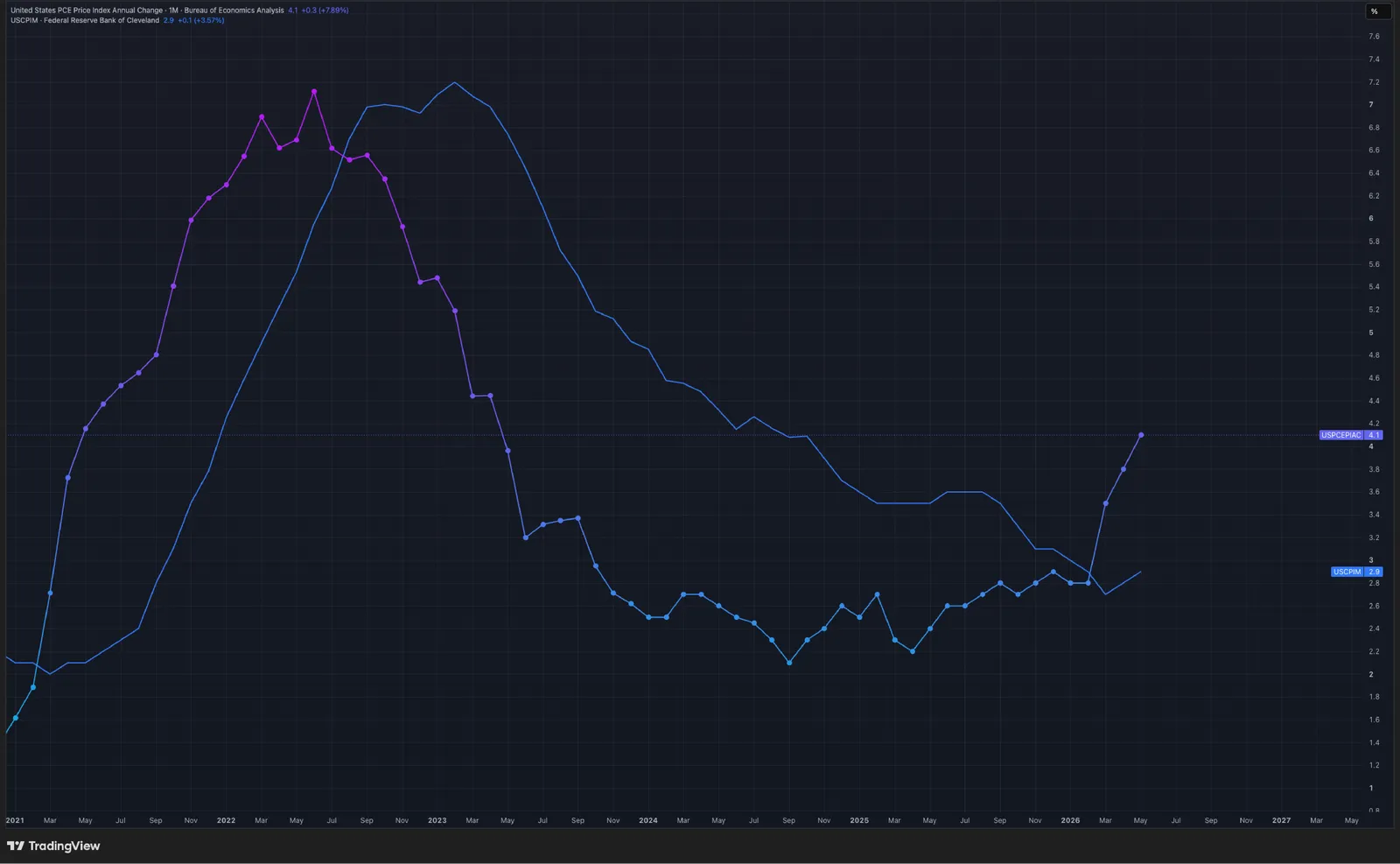Click the TradingView logo

[x=53, y=846]
